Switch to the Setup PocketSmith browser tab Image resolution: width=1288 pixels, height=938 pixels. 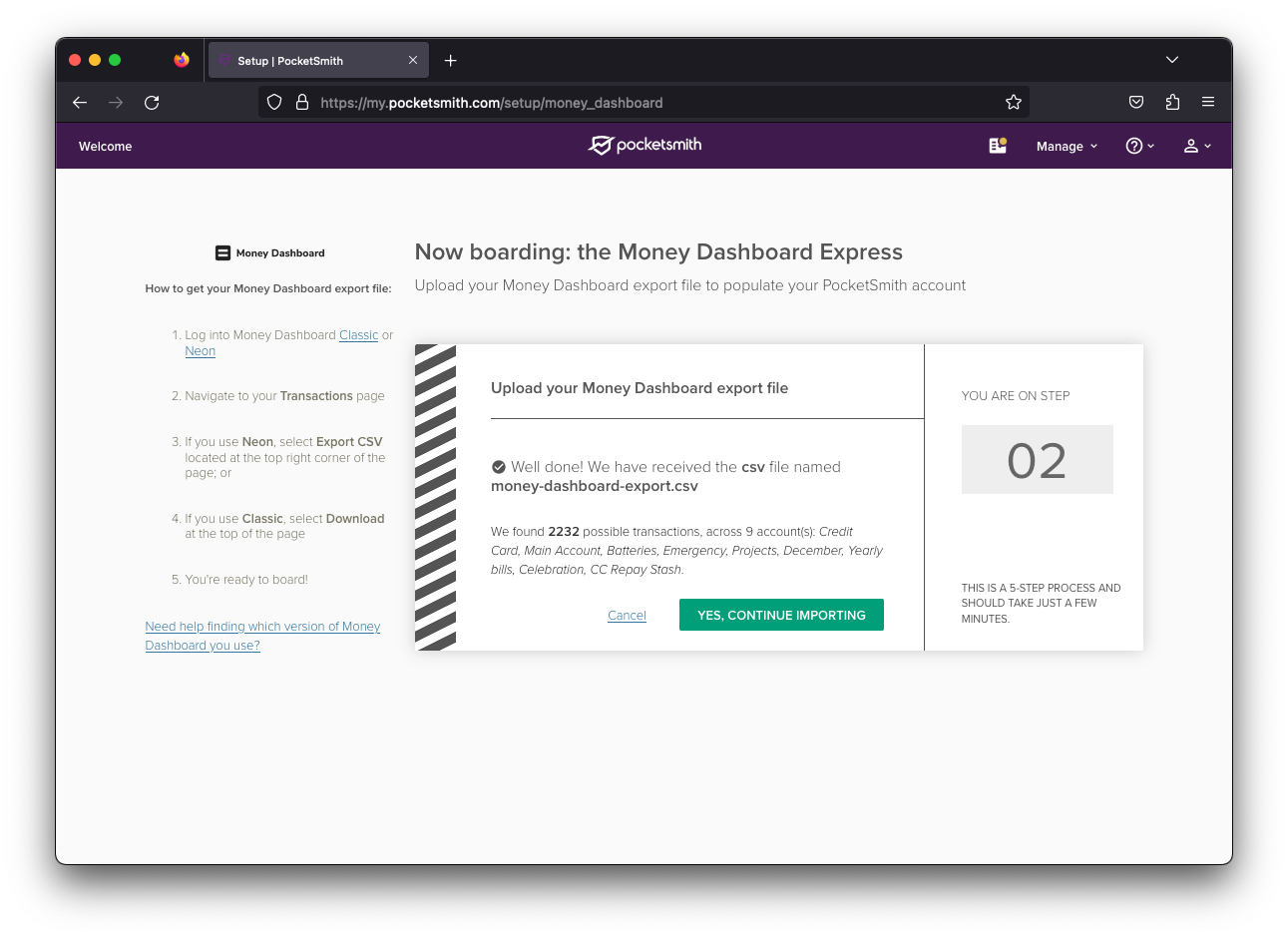point(299,59)
